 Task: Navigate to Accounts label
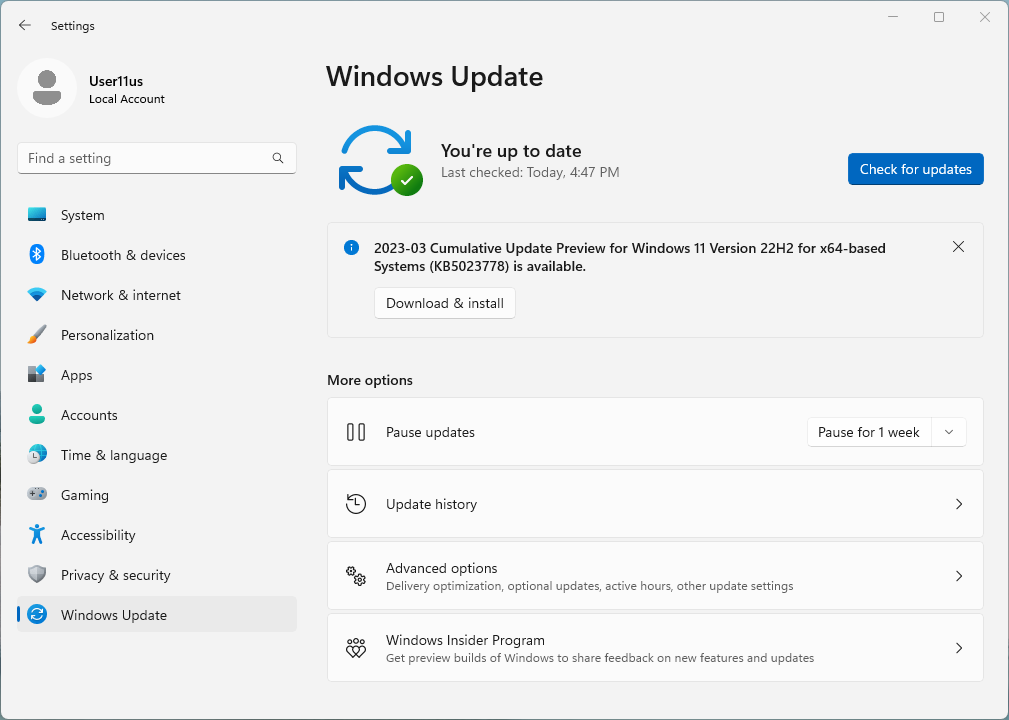(x=89, y=415)
